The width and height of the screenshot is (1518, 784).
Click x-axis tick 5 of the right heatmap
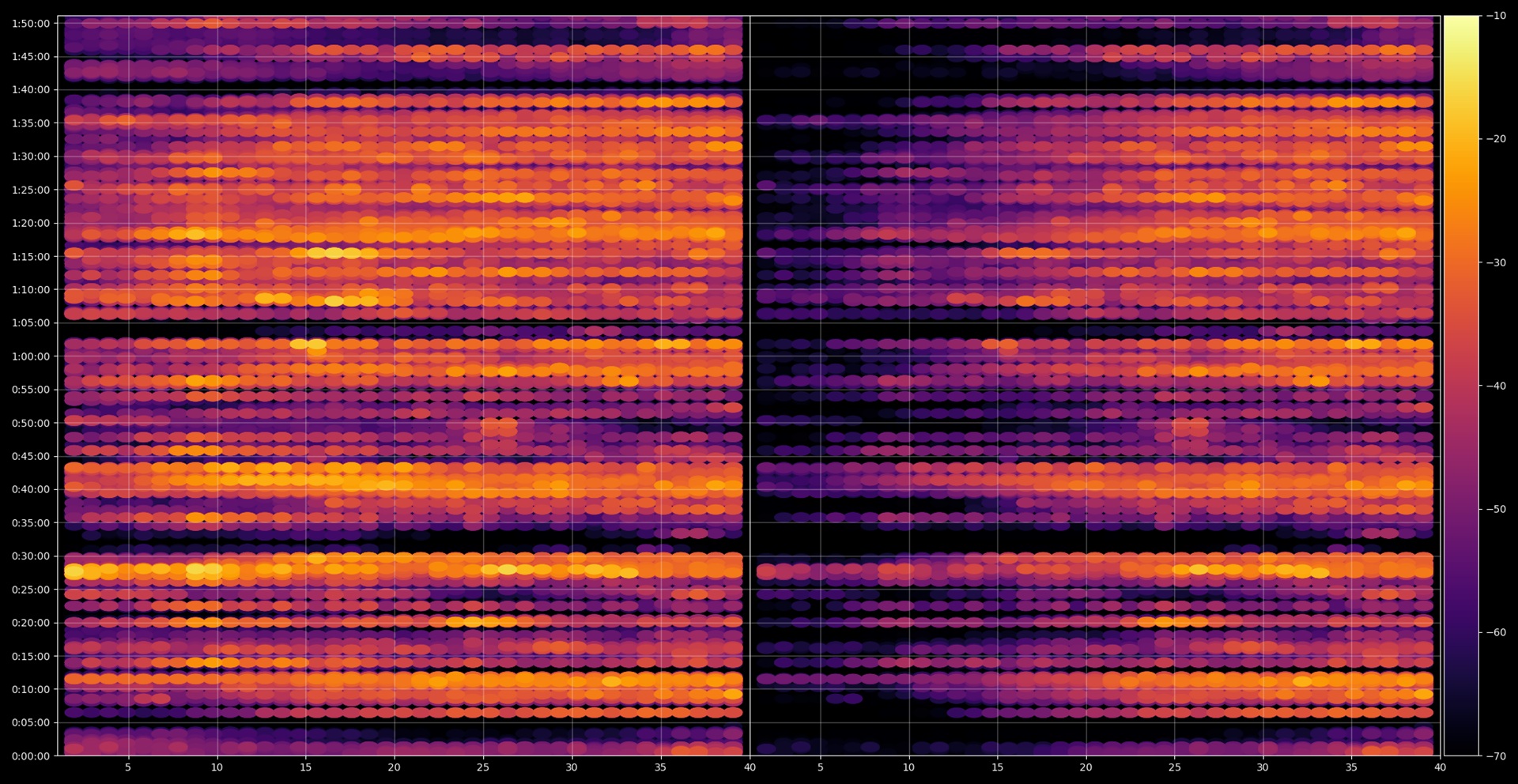(x=820, y=767)
